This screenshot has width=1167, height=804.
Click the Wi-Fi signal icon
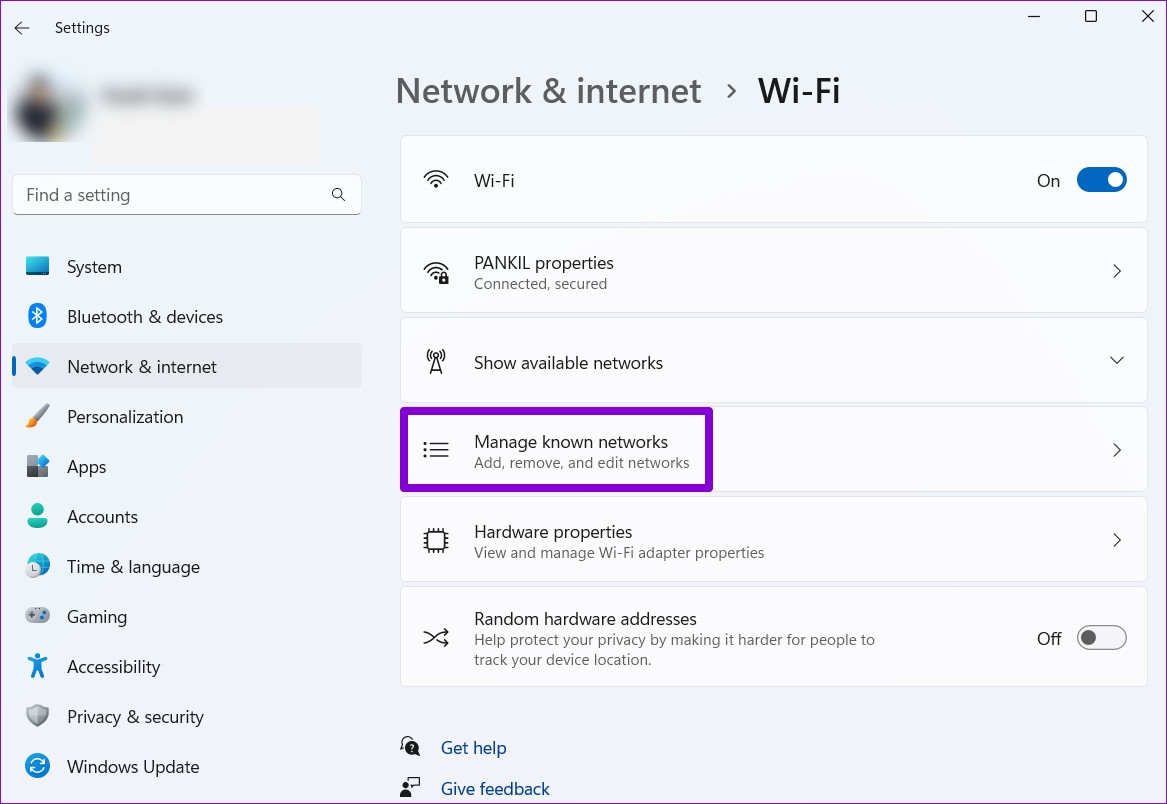point(437,179)
